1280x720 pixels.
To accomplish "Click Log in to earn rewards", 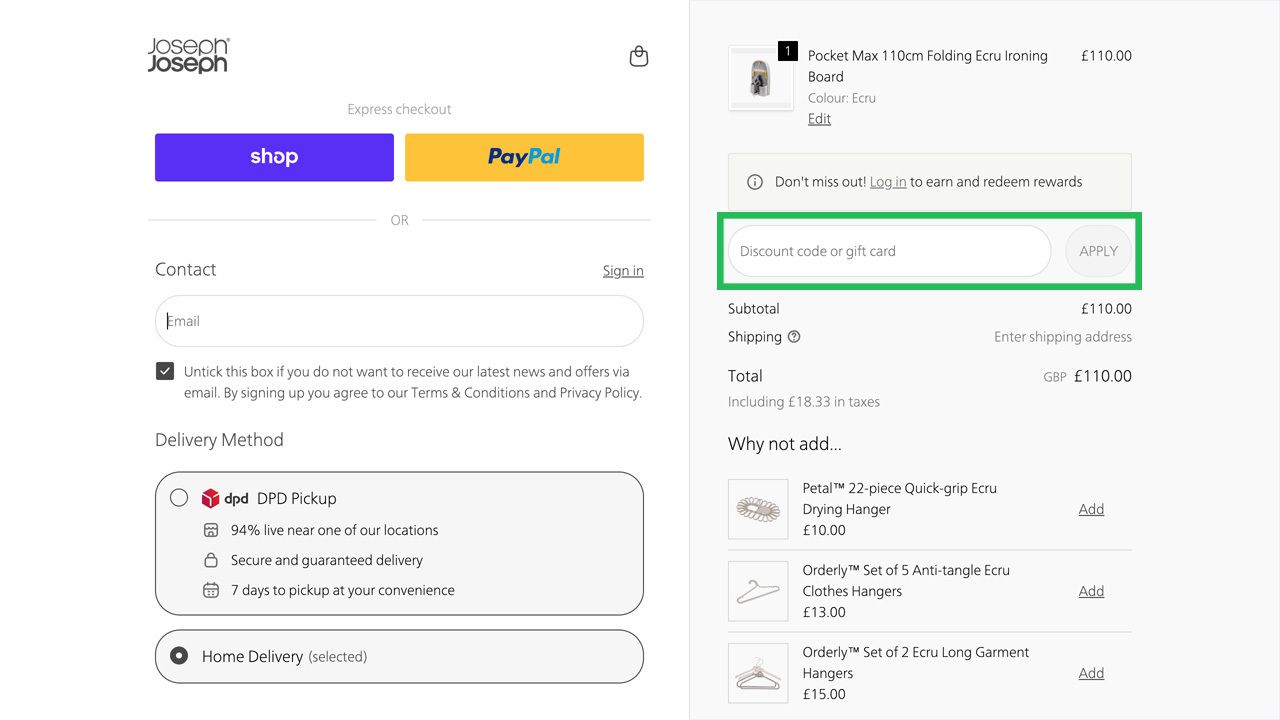I will (x=888, y=181).
